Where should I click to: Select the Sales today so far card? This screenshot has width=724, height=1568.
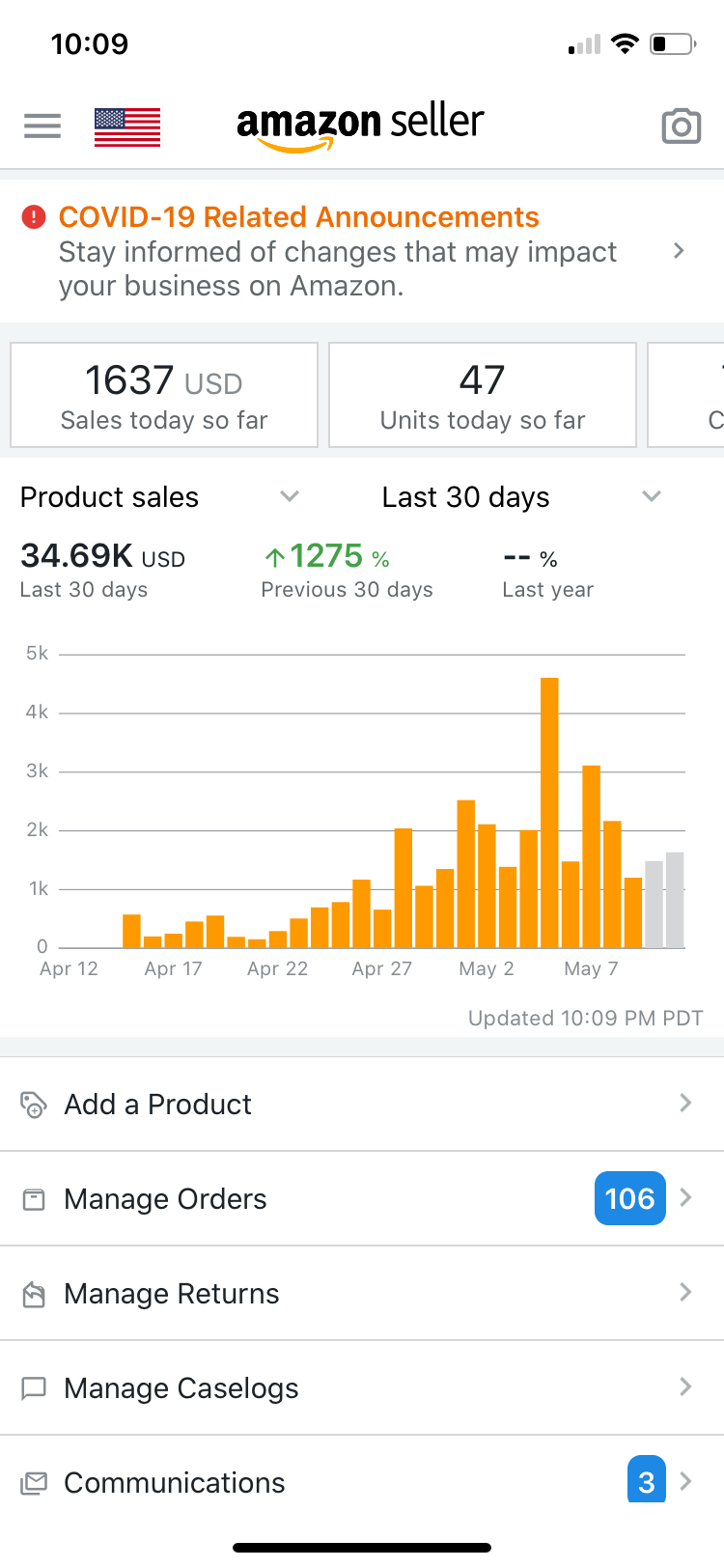(x=164, y=396)
